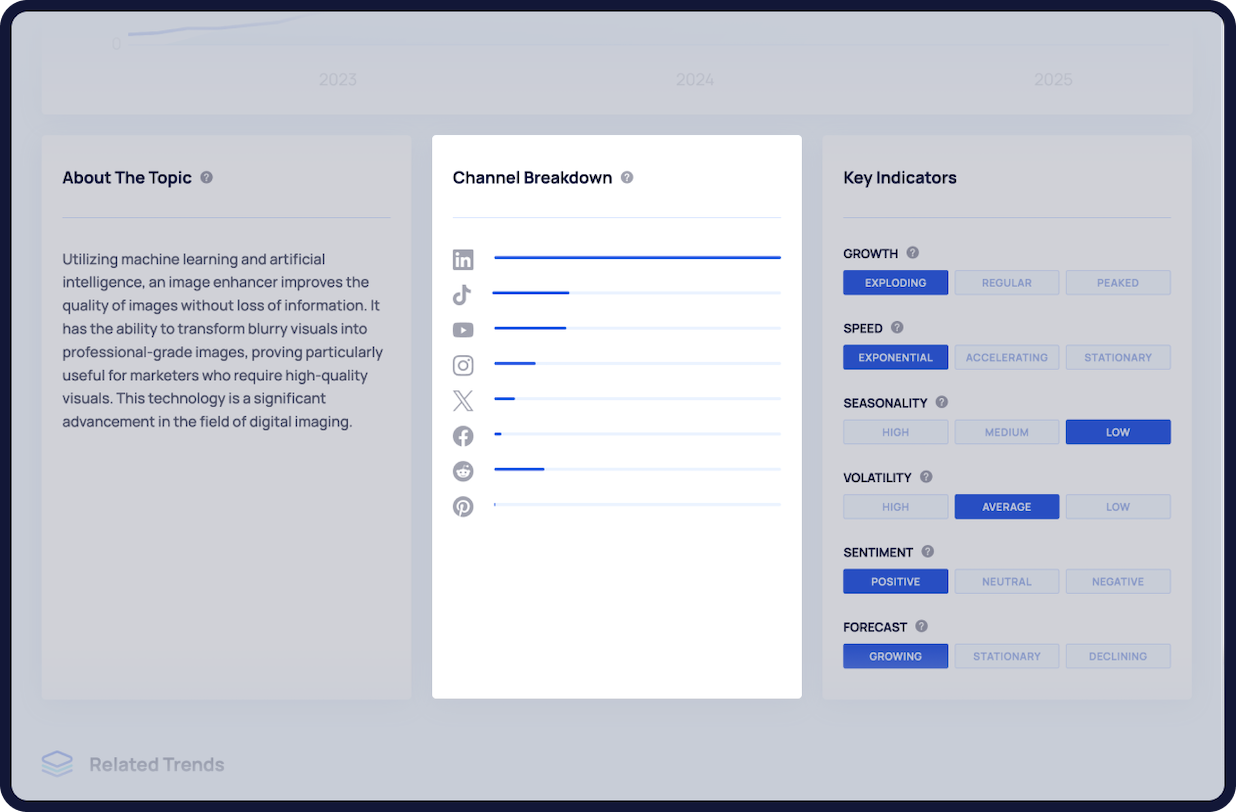Image resolution: width=1236 pixels, height=812 pixels.
Task: Click the Related Trends heading
Action: (157, 764)
